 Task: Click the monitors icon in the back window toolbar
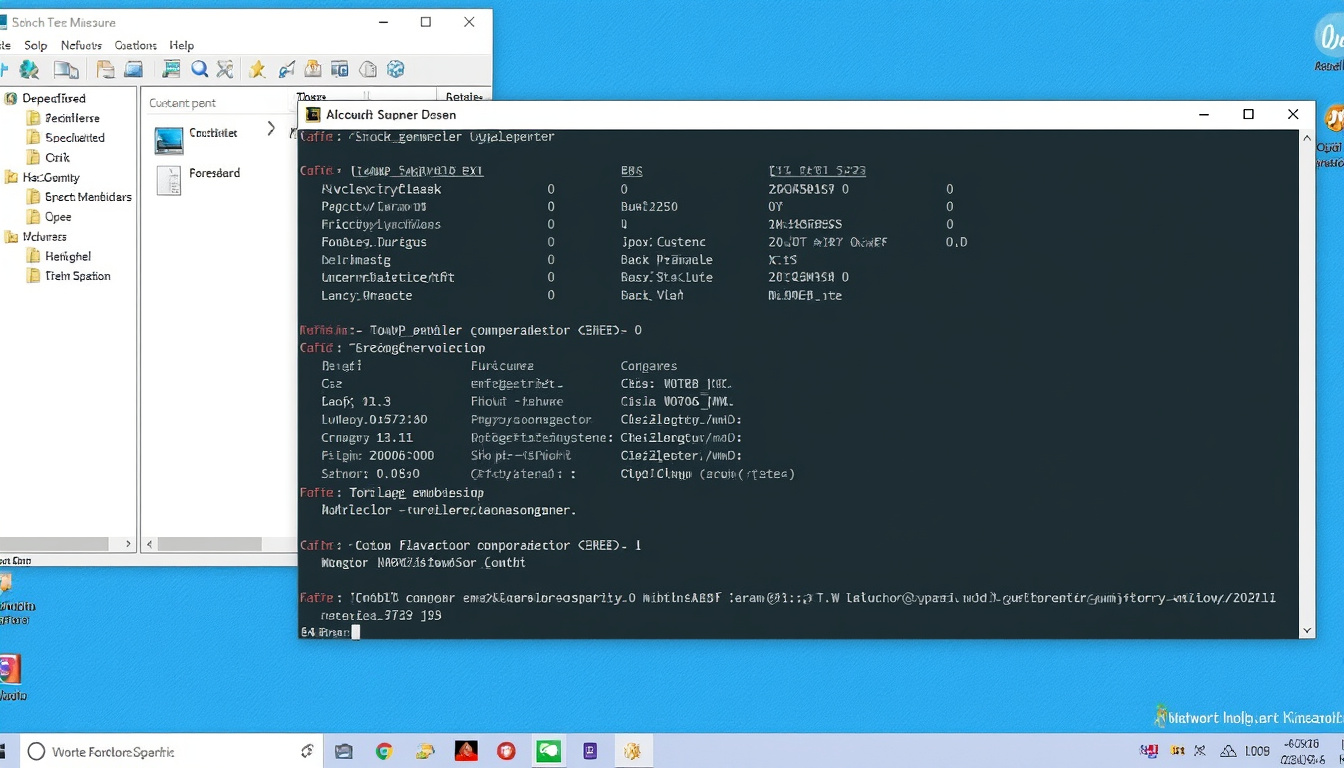coord(66,69)
